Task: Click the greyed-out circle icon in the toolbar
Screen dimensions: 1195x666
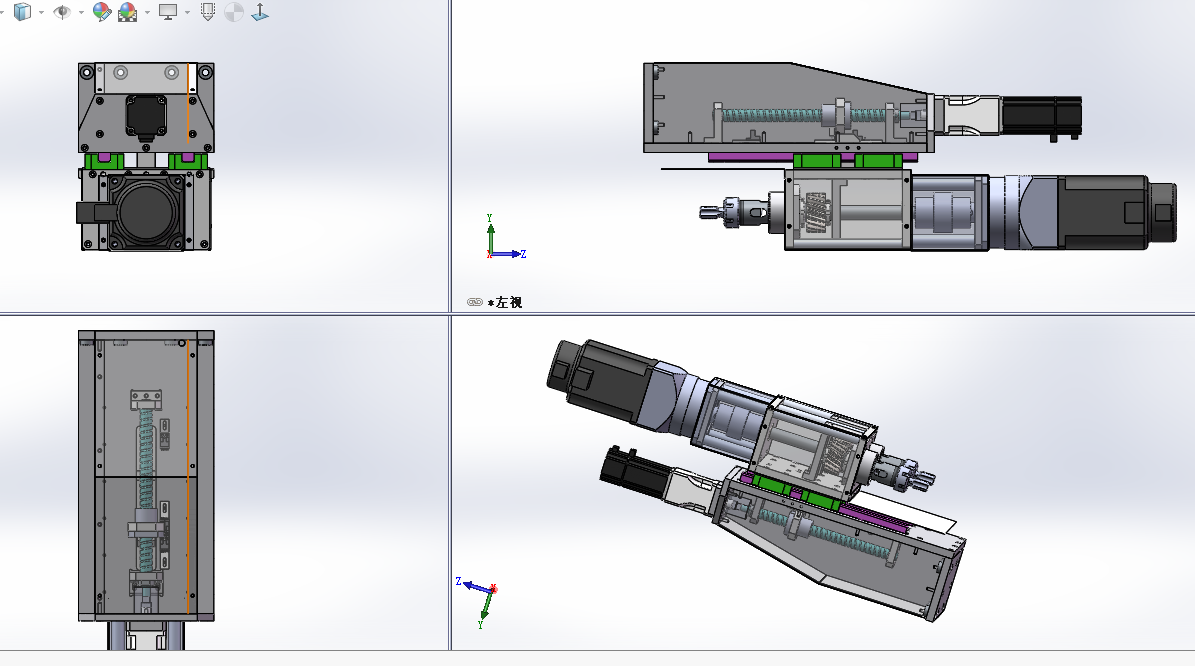Action: (x=234, y=11)
